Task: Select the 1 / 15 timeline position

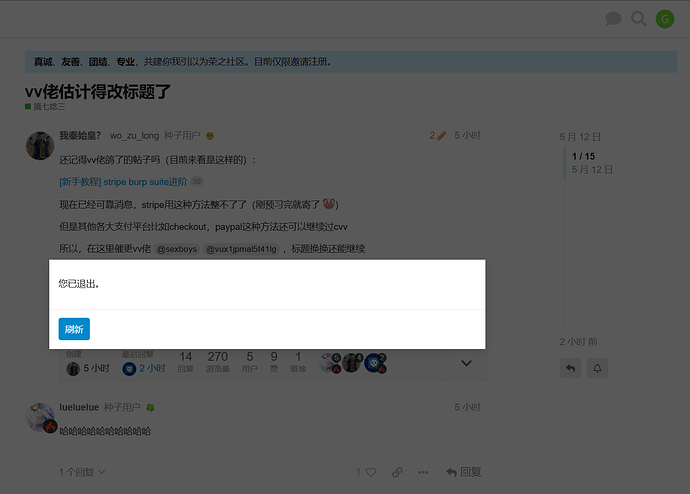Action: point(583,156)
